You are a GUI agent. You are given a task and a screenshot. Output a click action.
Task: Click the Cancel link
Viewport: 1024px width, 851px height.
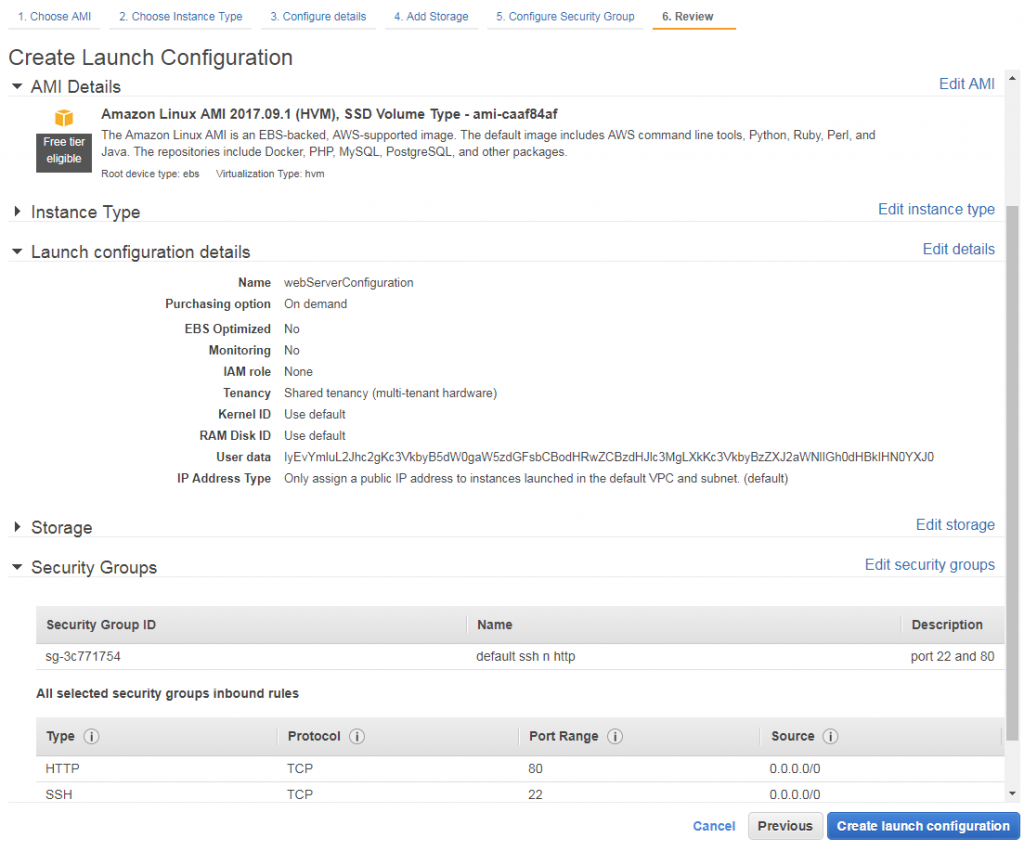tap(713, 825)
